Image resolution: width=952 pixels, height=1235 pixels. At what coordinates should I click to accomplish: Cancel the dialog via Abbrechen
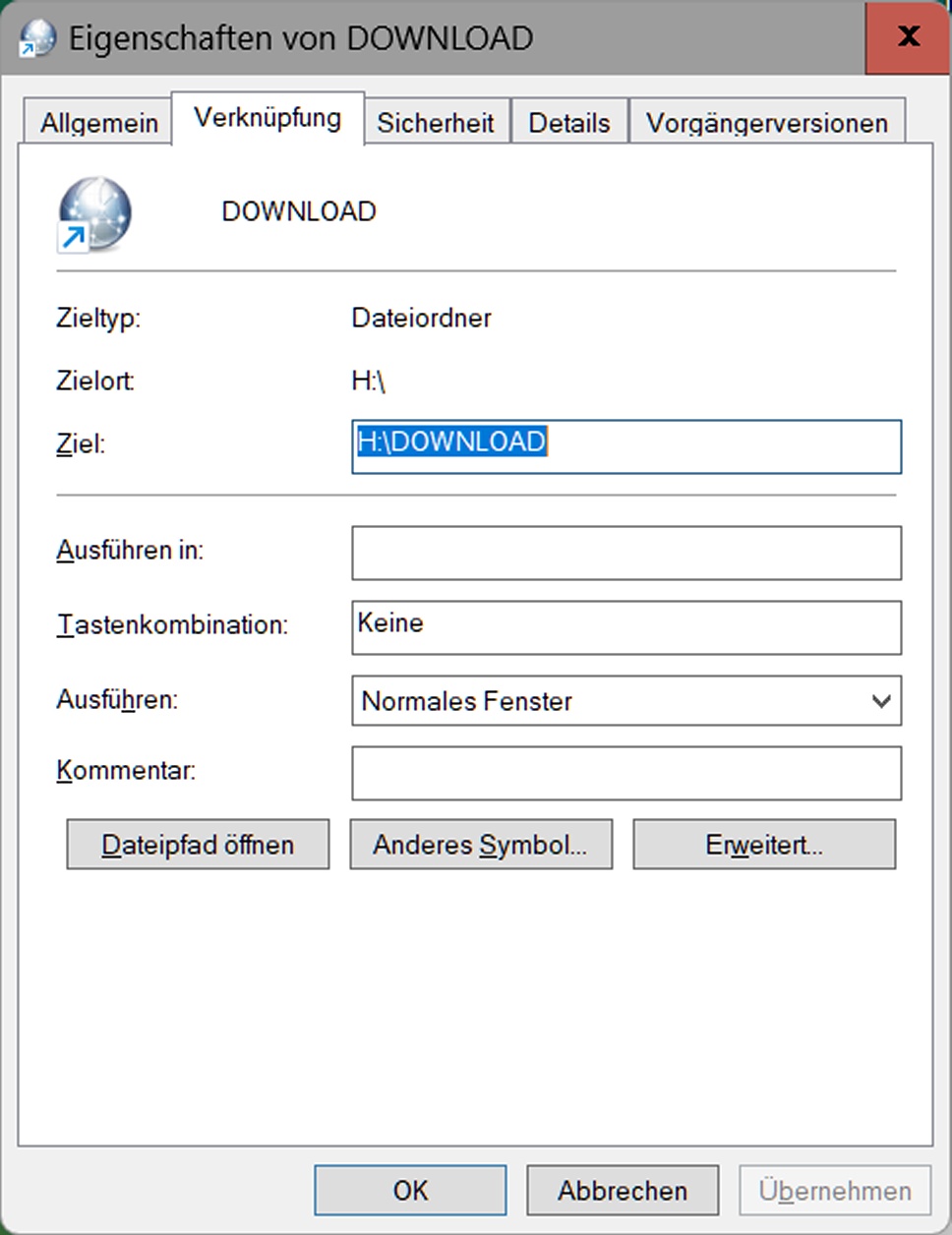click(x=622, y=1190)
